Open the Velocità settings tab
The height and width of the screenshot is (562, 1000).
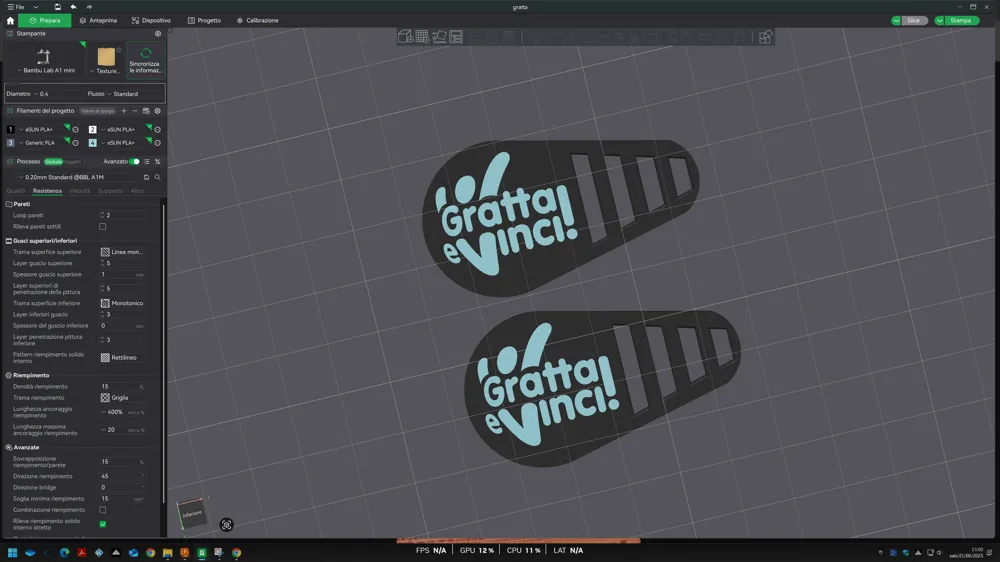[x=80, y=191]
